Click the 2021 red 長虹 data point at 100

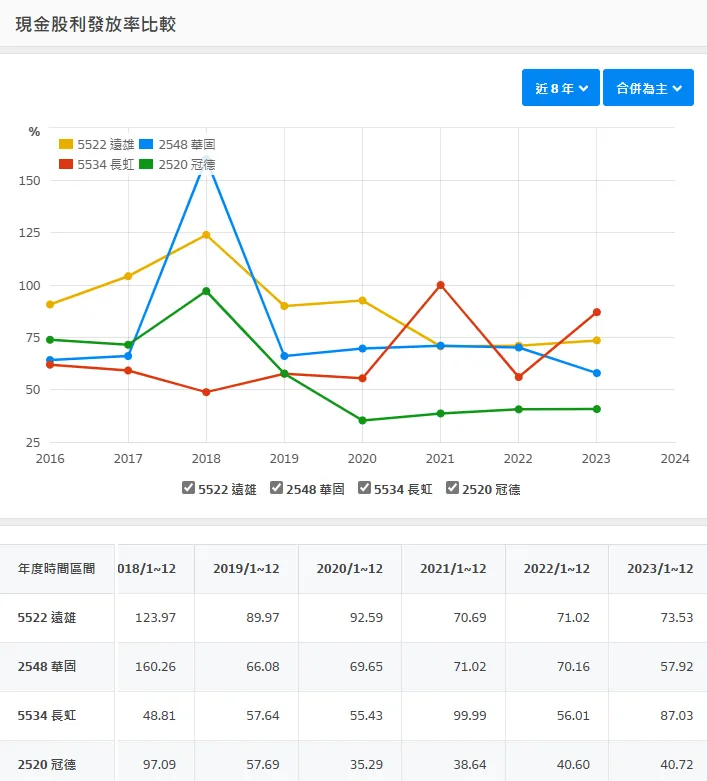tap(440, 285)
